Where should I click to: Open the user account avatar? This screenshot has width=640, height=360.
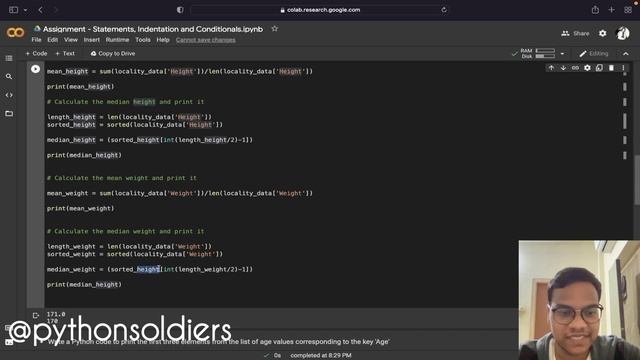point(622,33)
